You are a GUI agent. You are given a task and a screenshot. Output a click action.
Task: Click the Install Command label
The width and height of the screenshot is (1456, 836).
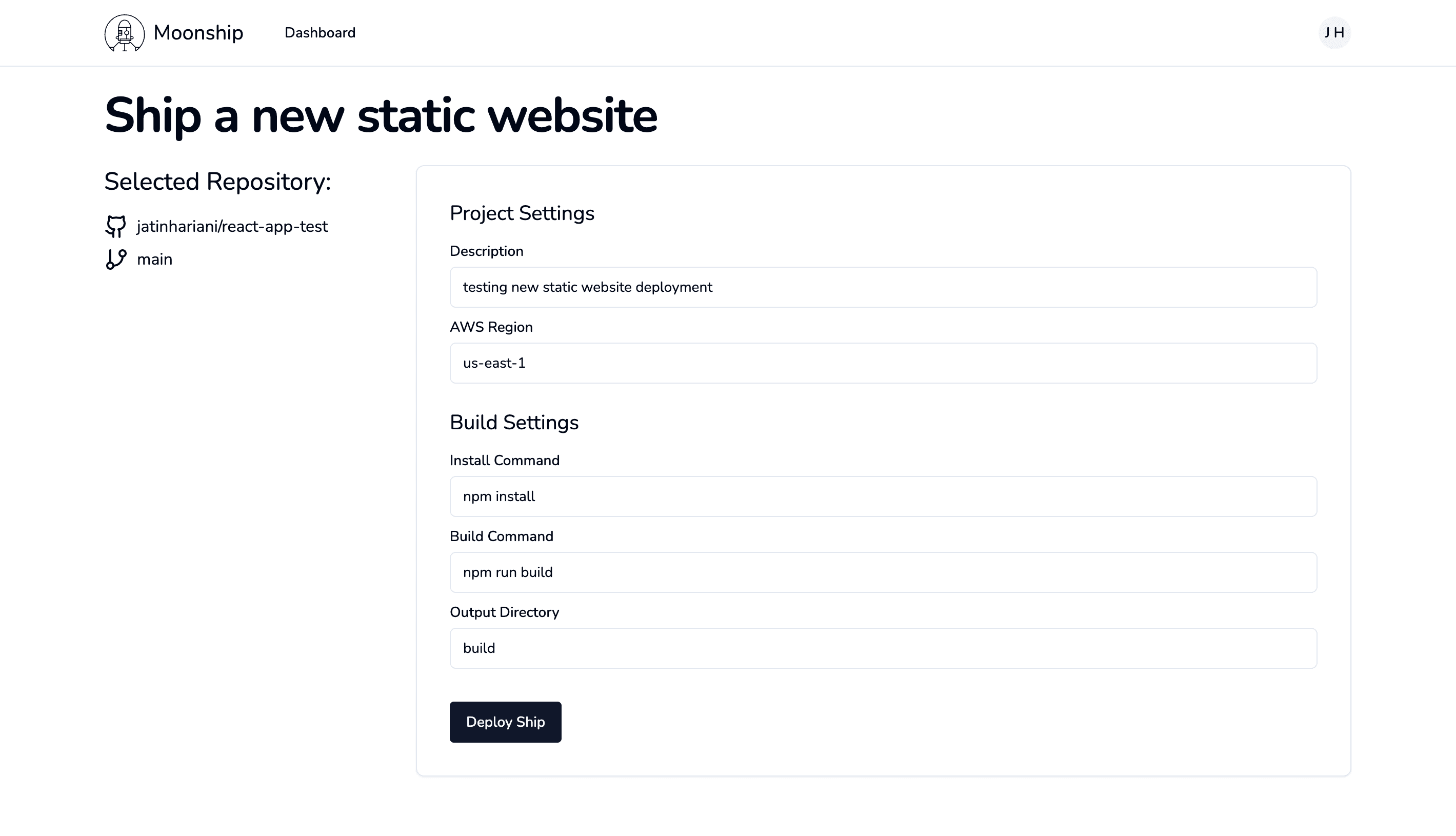[504, 460]
